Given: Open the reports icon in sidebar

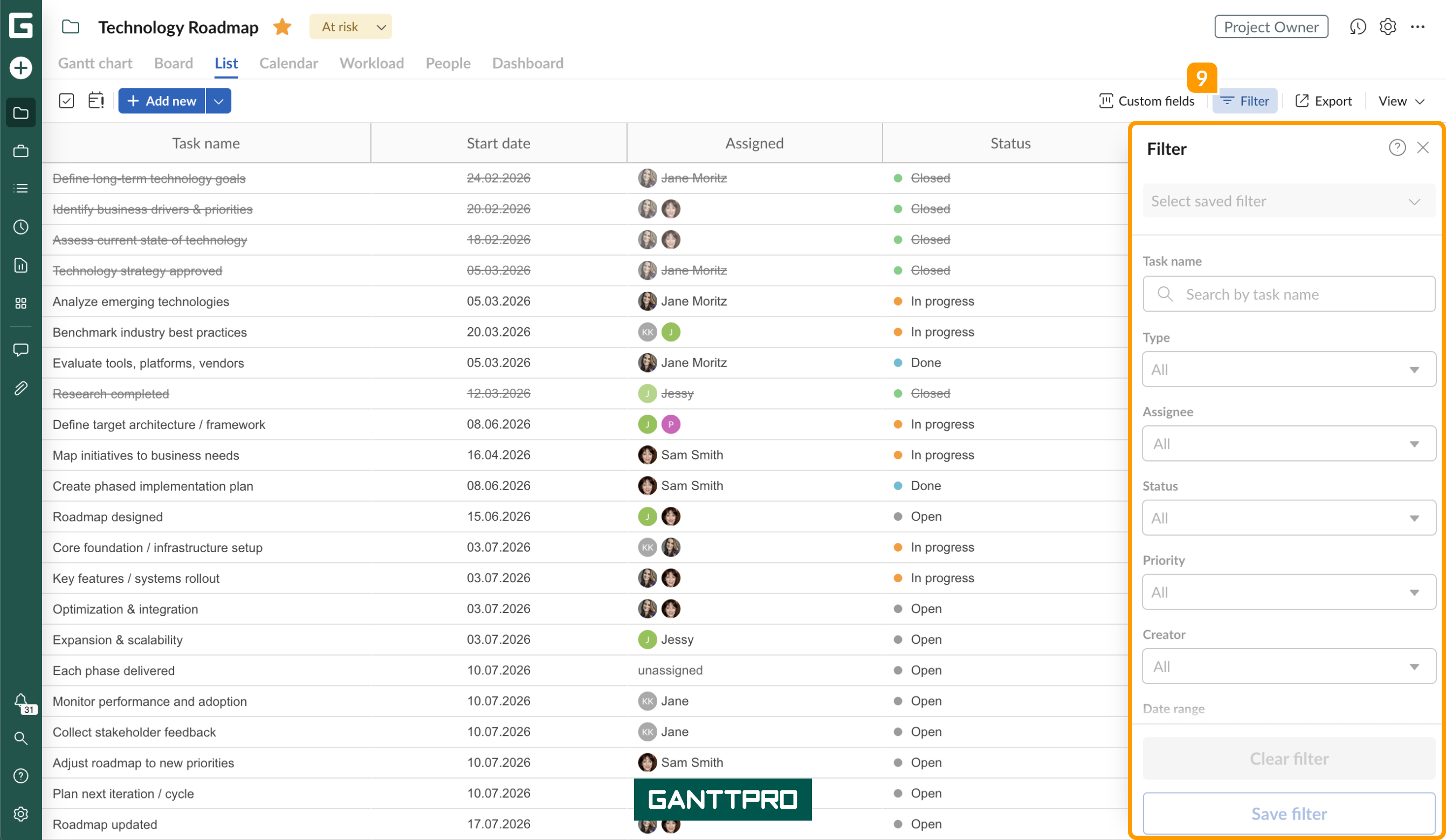Looking at the screenshot, I should click(20, 265).
